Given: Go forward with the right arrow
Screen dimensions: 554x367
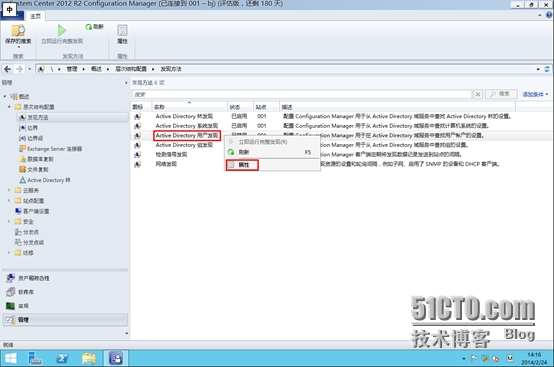Looking at the screenshot, I should click(x=19, y=69).
